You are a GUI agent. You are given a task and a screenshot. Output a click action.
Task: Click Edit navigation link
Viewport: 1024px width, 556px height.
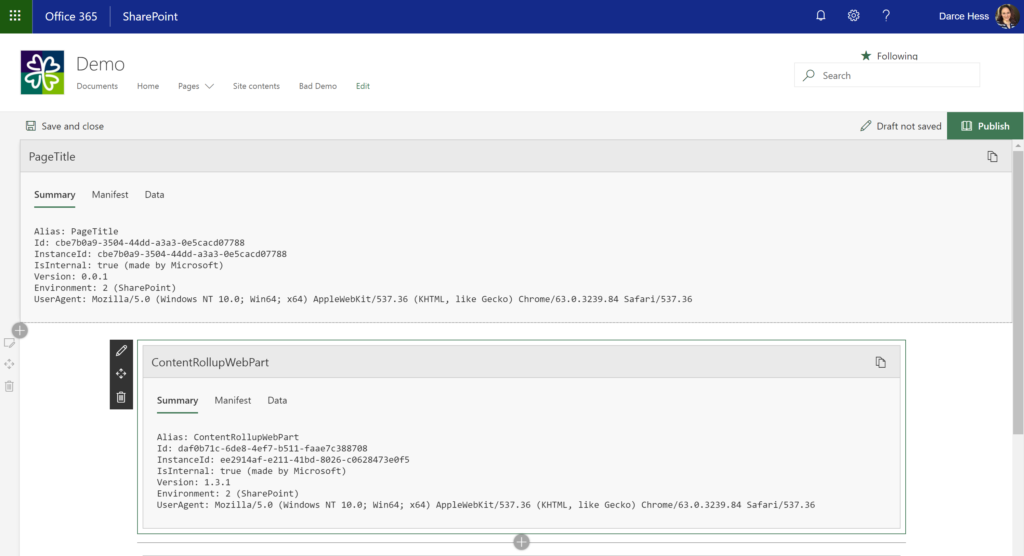(x=362, y=86)
